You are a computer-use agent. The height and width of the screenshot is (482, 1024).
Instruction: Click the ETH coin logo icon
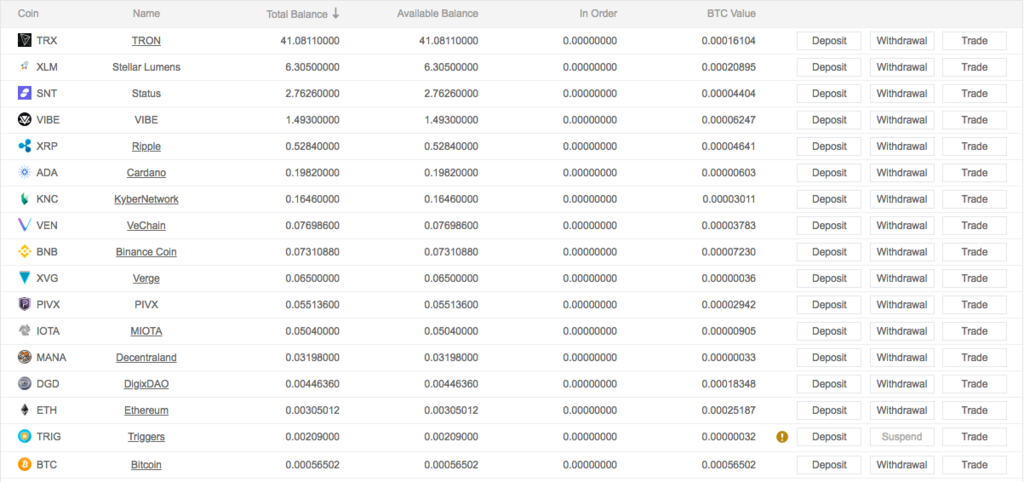[x=25, y=410]
